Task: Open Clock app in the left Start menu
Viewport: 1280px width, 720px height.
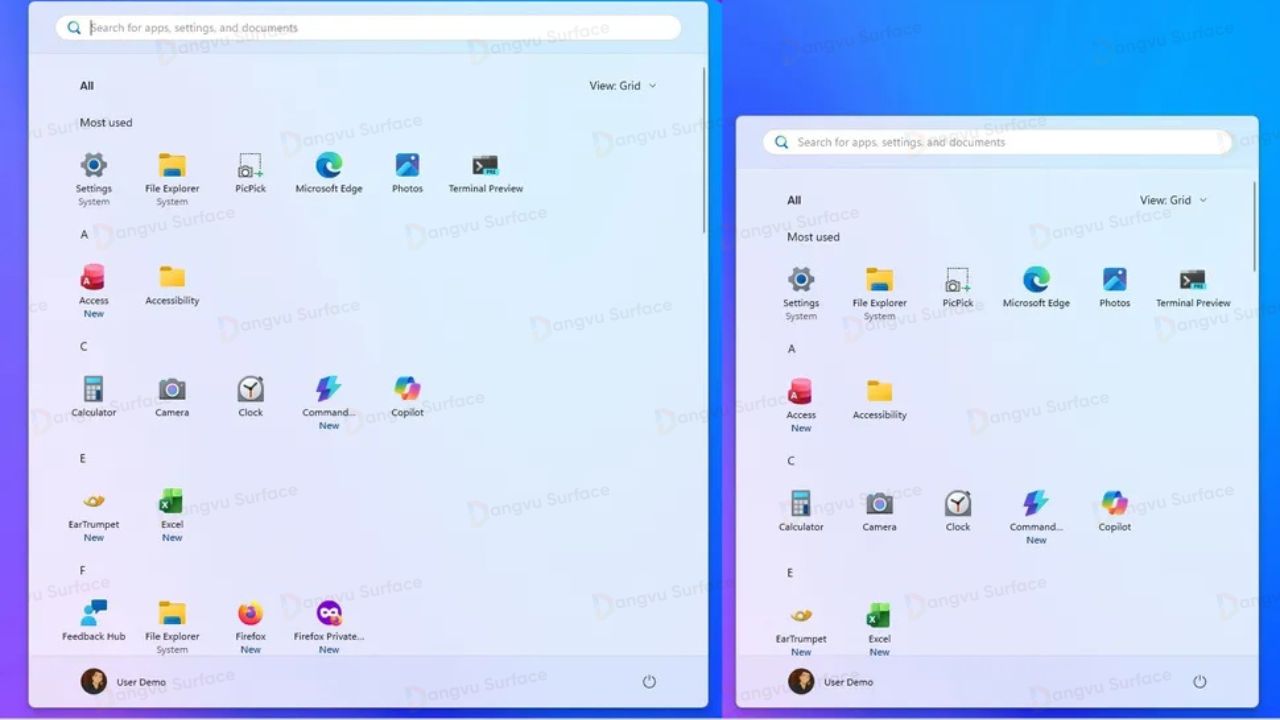Action: coord(250,397)
